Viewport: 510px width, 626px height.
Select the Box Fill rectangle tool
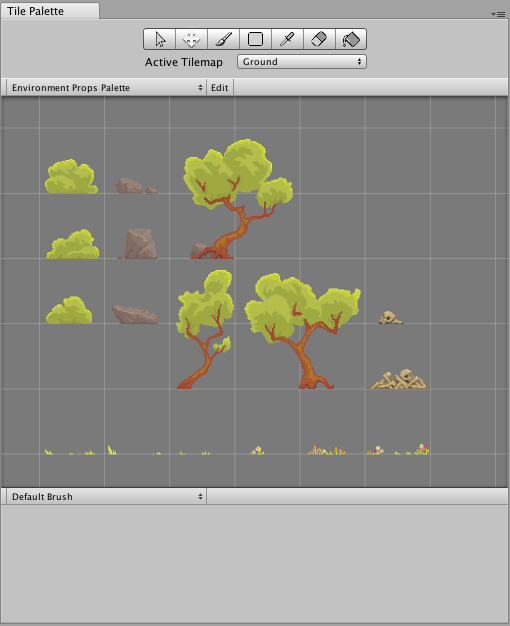[x=255, y=39]
